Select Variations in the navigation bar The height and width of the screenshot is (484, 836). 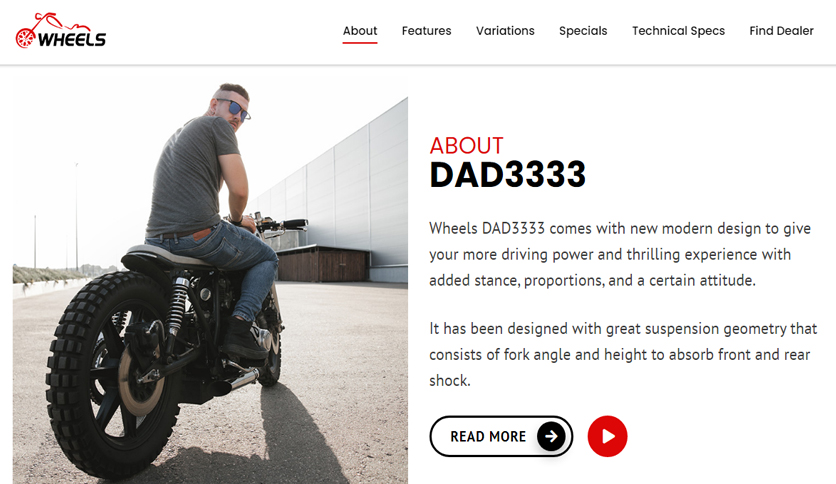505,31
